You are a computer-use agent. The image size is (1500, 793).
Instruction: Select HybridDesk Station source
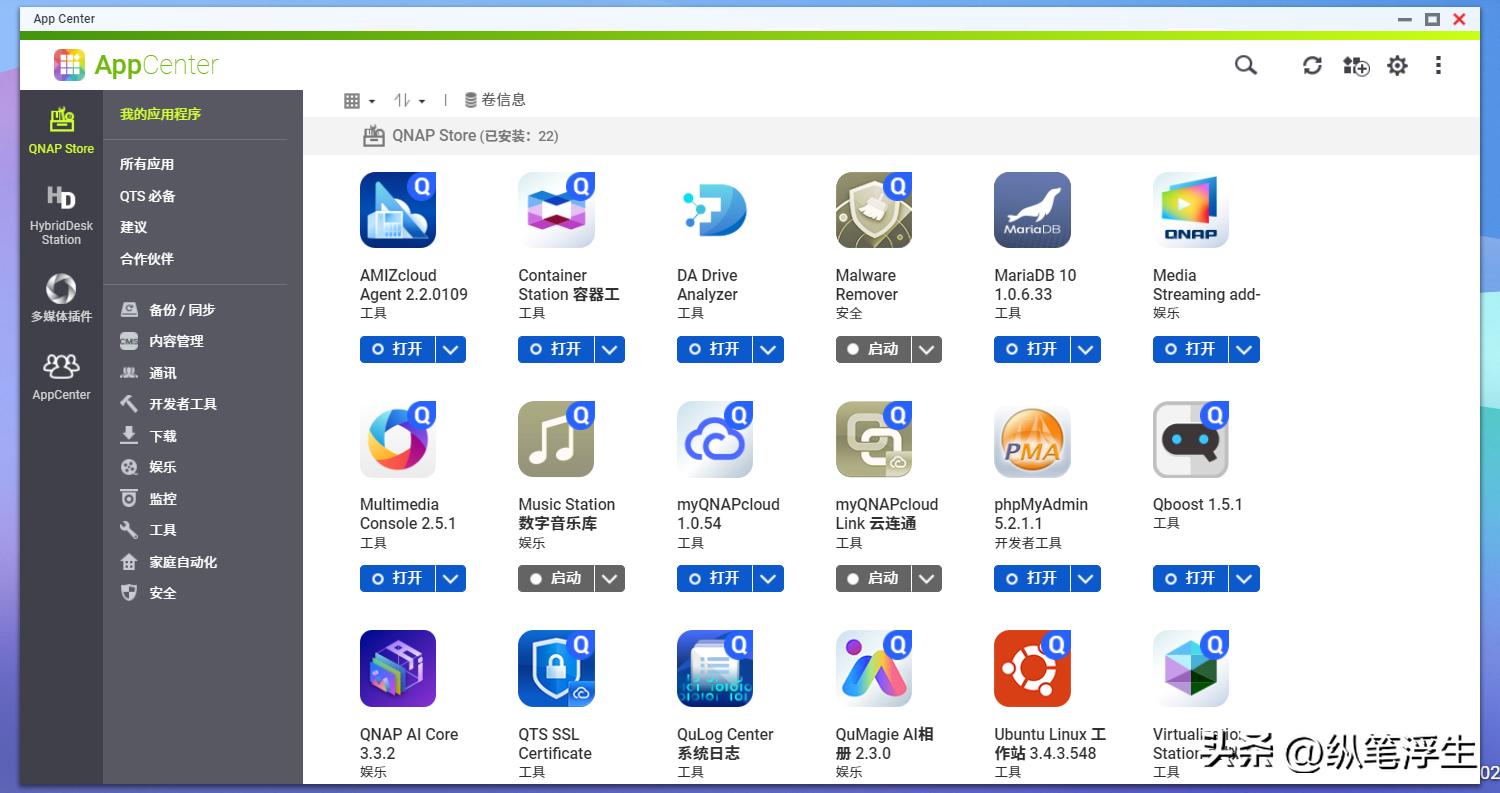(x=61, y=214)
